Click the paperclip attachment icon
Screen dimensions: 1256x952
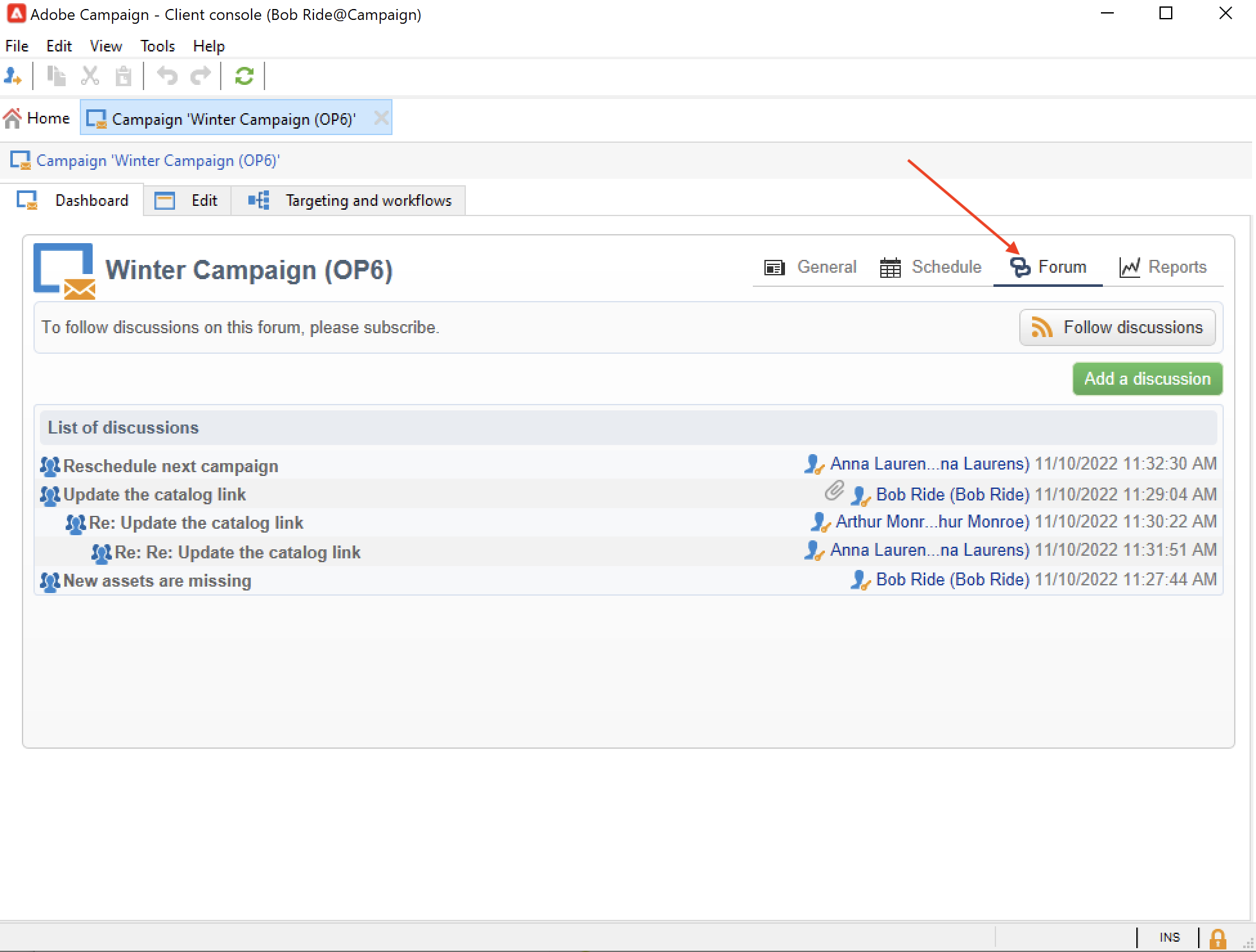click(834, 491)
